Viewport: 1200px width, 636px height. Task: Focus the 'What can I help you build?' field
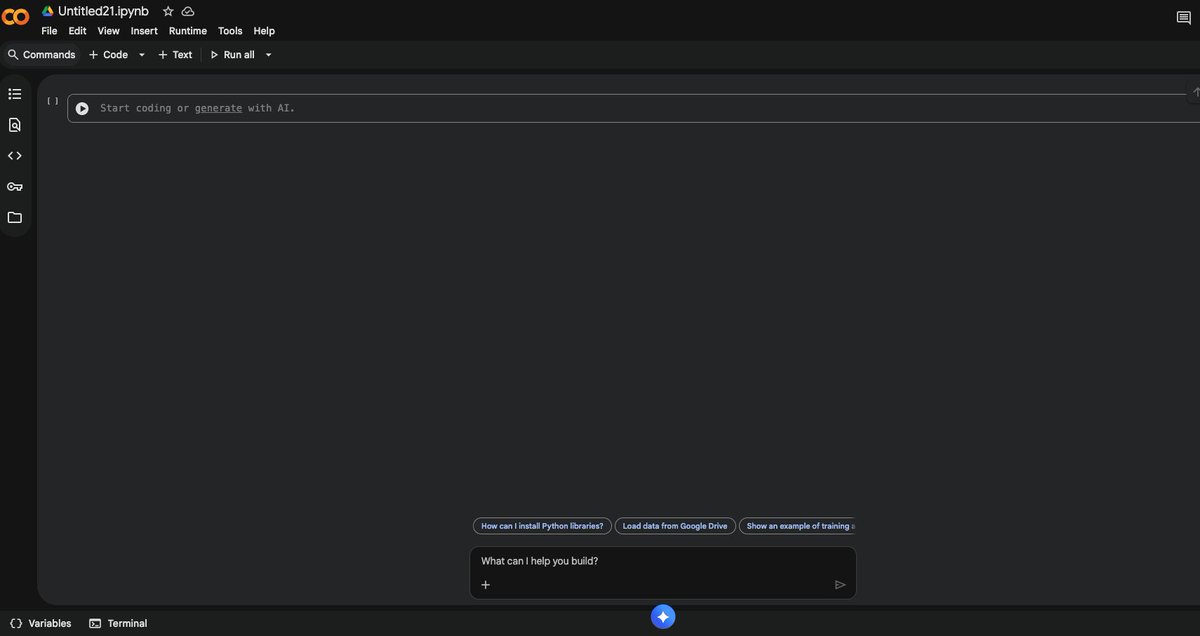pos(663,561)
